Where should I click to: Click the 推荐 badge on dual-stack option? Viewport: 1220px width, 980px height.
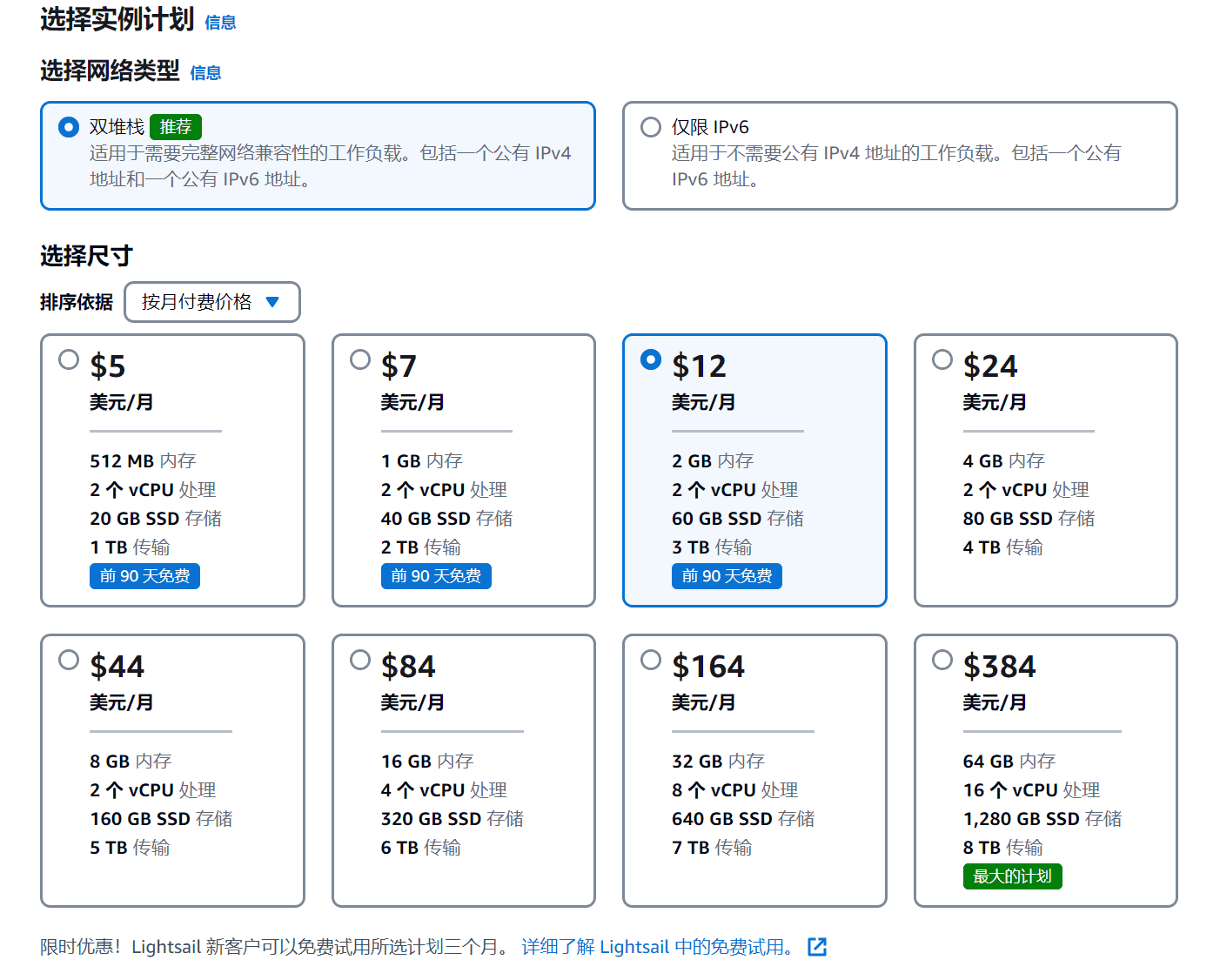pos(176,127)
